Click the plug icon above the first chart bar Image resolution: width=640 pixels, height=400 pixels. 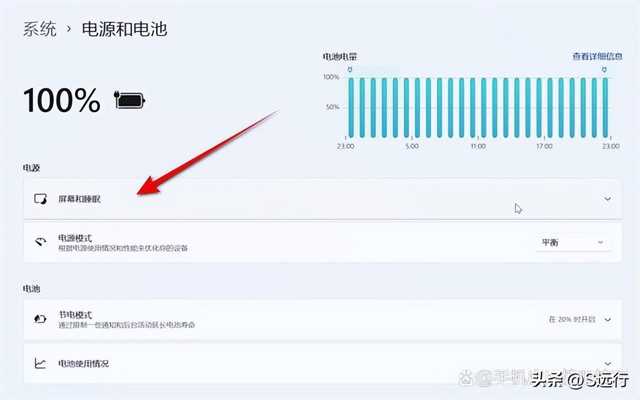pyautogui.click(x=350, y=70)
